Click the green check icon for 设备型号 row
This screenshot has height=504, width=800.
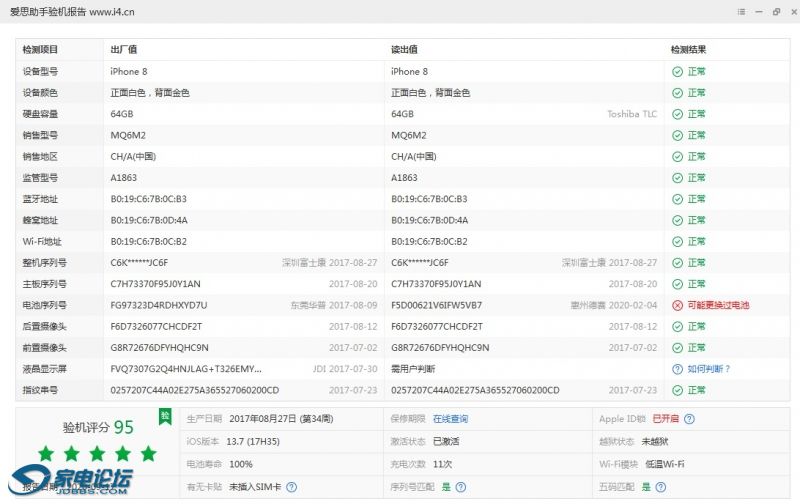[x=677, y=72]
